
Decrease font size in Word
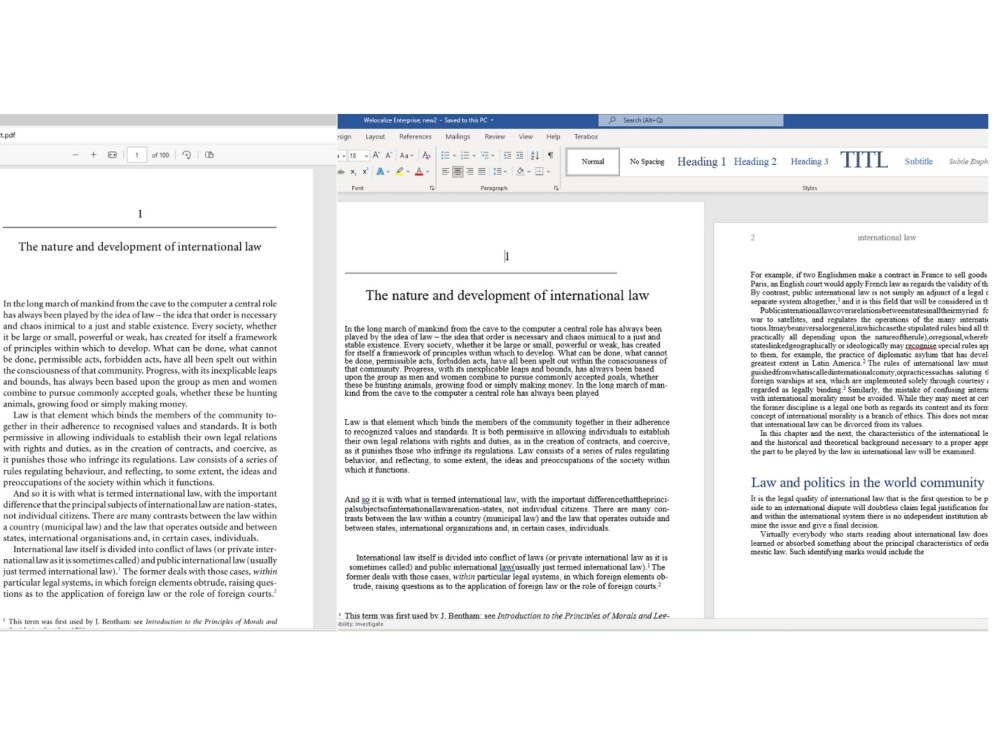tap(388, 155)
